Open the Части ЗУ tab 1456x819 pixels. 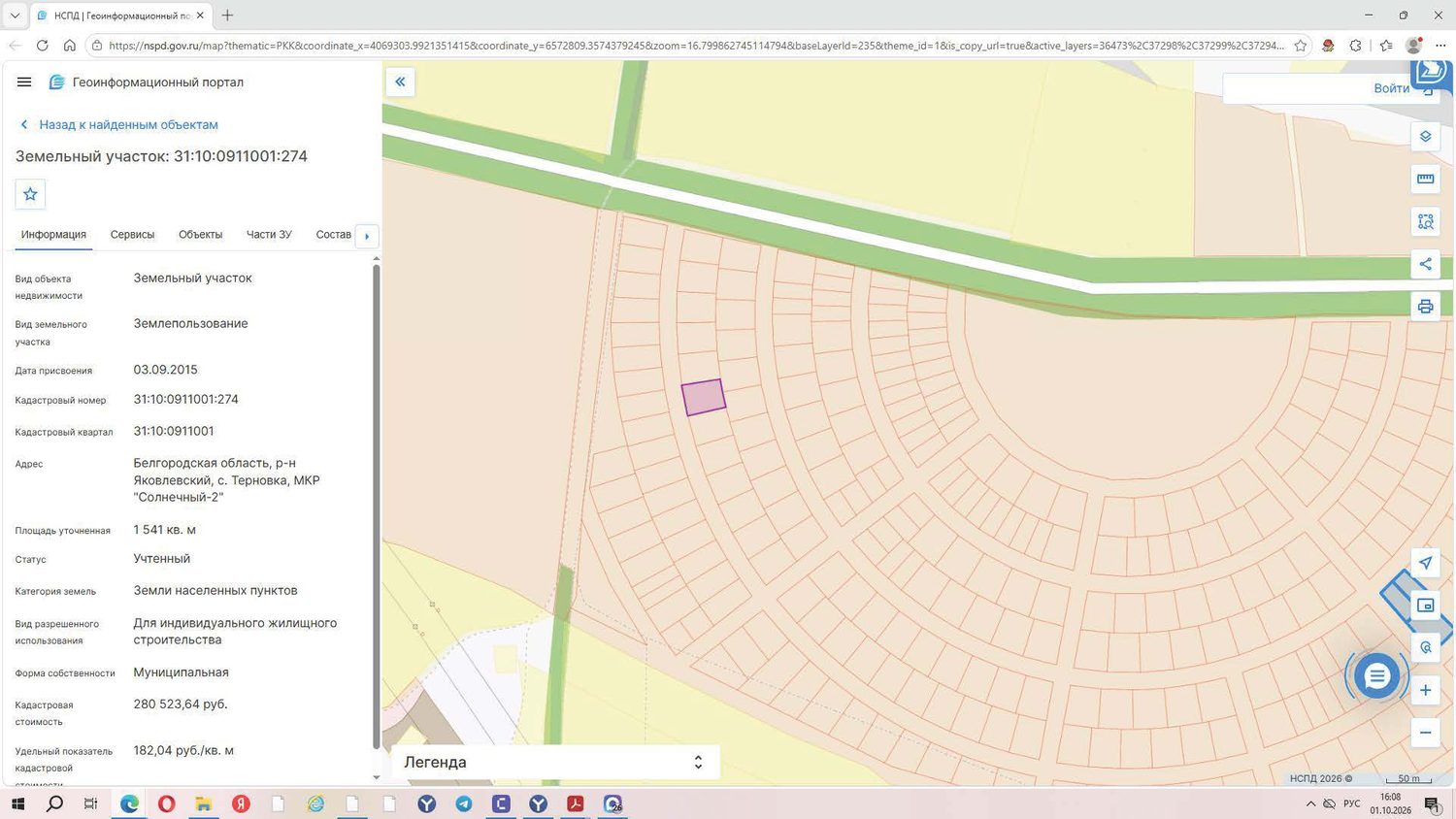click(x=269, y=235)
